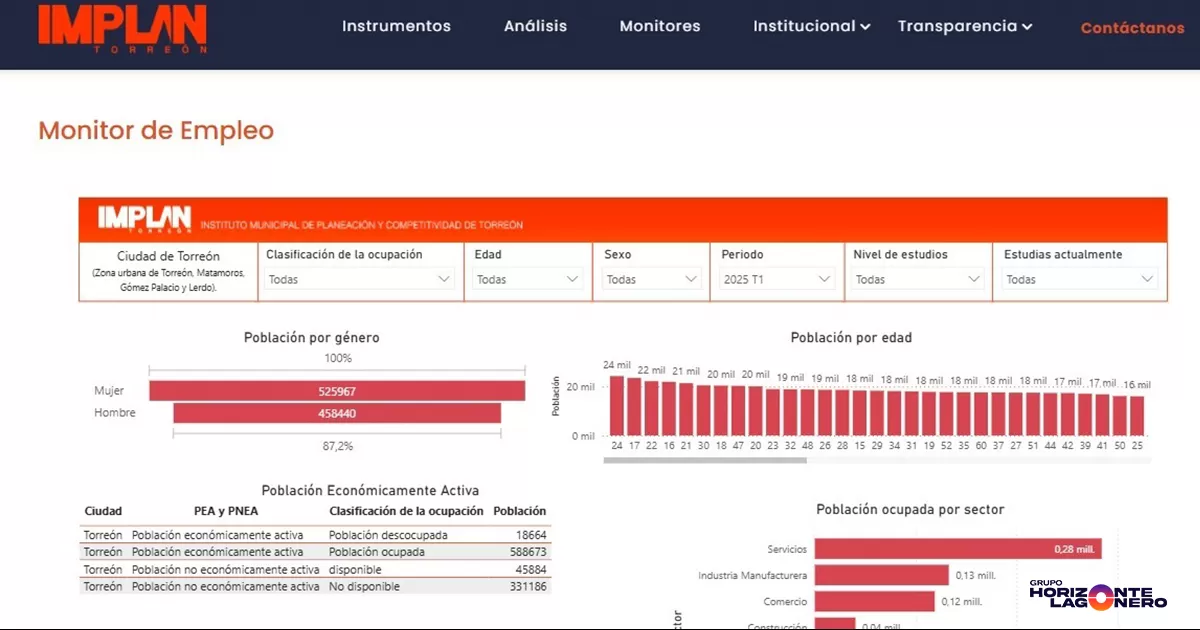Select the Análisis menu item
The image size is (1200, 630).
click(x=535, y=27)
